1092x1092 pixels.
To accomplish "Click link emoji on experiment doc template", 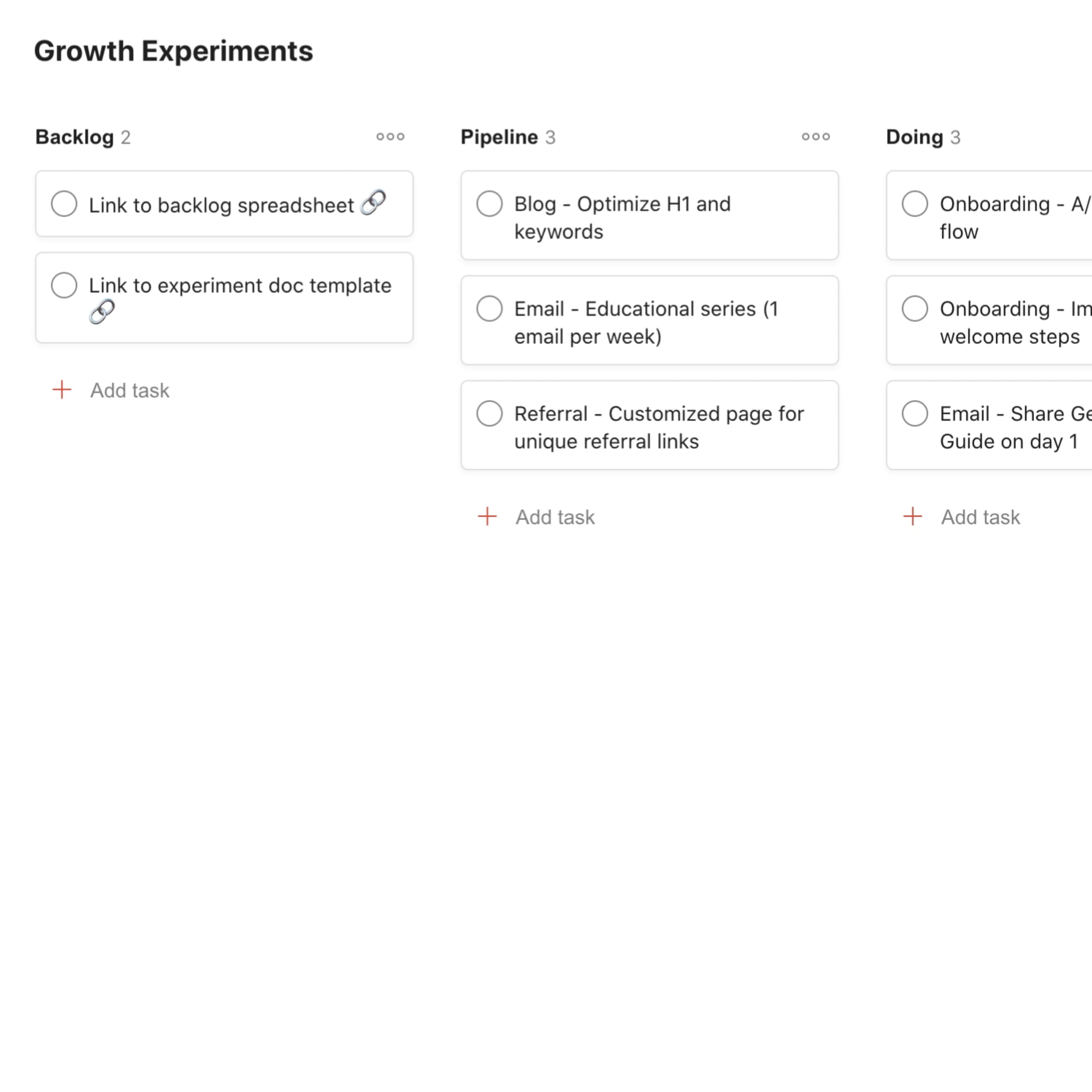I will [102, 312].
